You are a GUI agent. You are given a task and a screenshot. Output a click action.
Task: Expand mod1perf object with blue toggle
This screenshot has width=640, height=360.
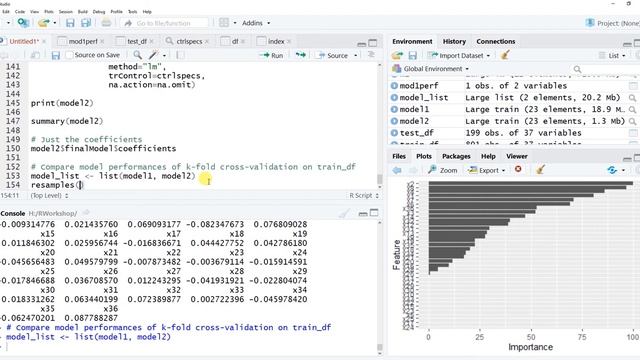(394, 86)
